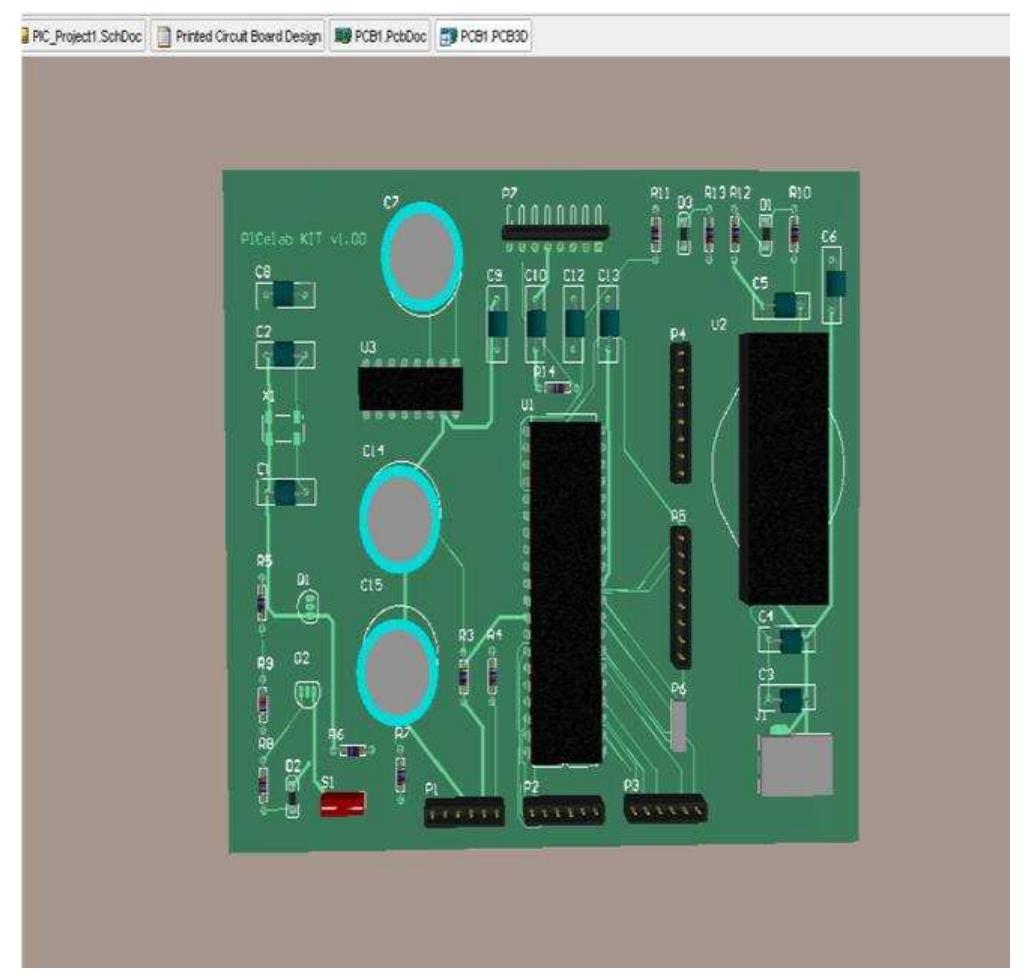Click the 3D icon on PCB1.PCB3D tab
The image size is (1023, 979).
[x=449, y=38]
